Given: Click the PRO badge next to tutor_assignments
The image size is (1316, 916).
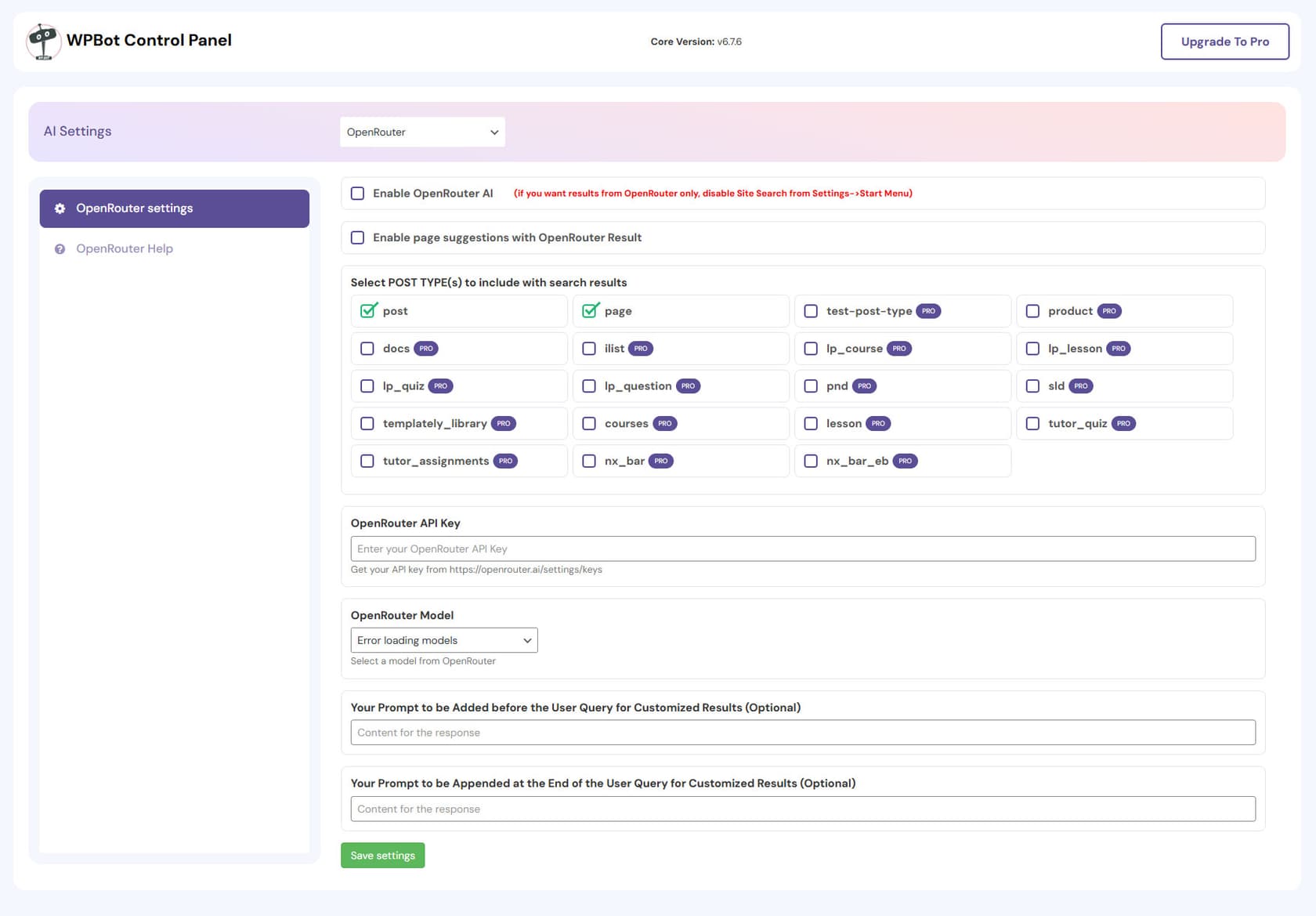Looking at the screenshot, I should 505,462.
